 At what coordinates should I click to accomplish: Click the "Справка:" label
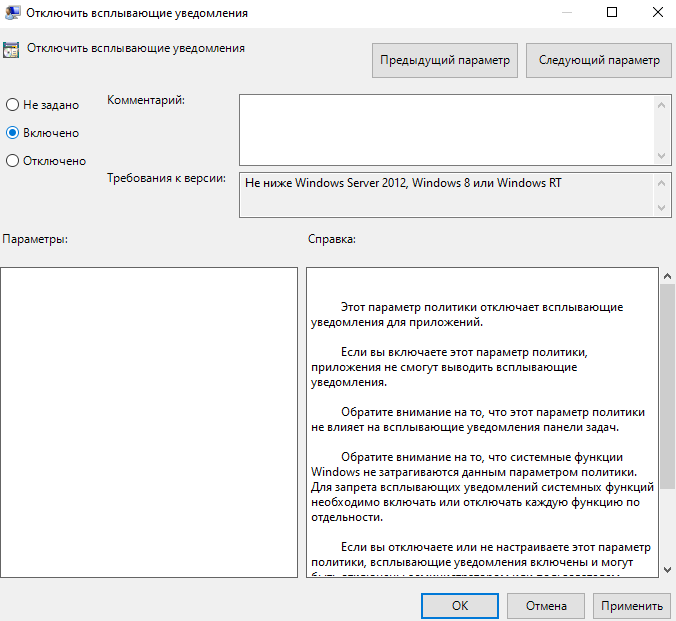pyautogui.click(x=332, y=239)
